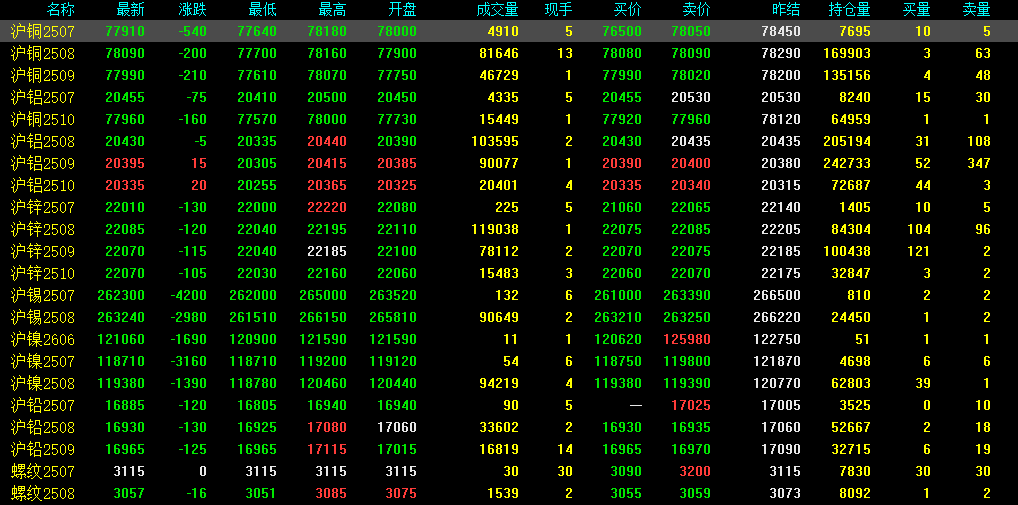Click the 名称 column header

click(x=61, y=10)
